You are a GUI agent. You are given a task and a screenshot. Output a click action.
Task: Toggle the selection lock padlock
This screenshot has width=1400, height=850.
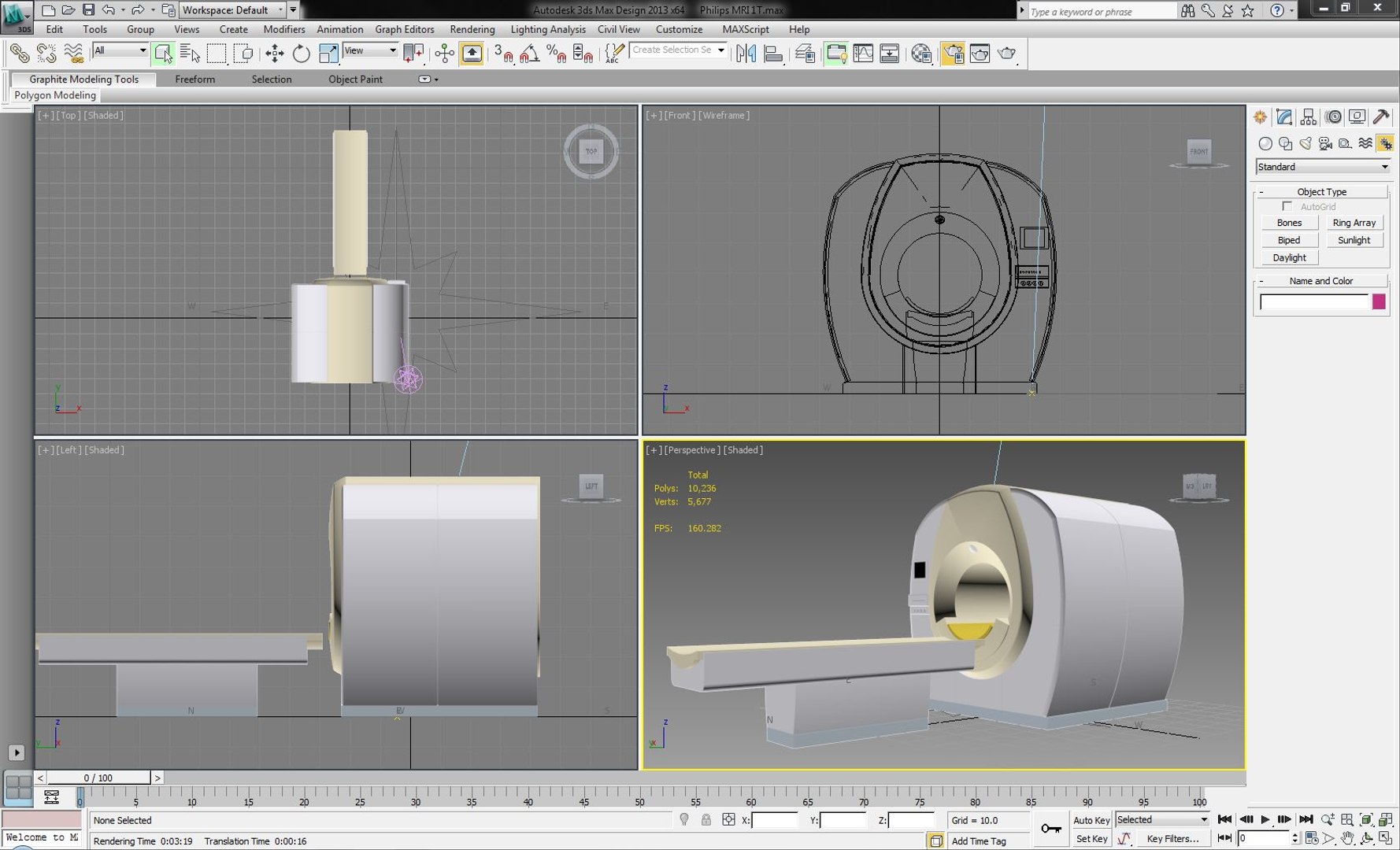(x=706, y=820)
